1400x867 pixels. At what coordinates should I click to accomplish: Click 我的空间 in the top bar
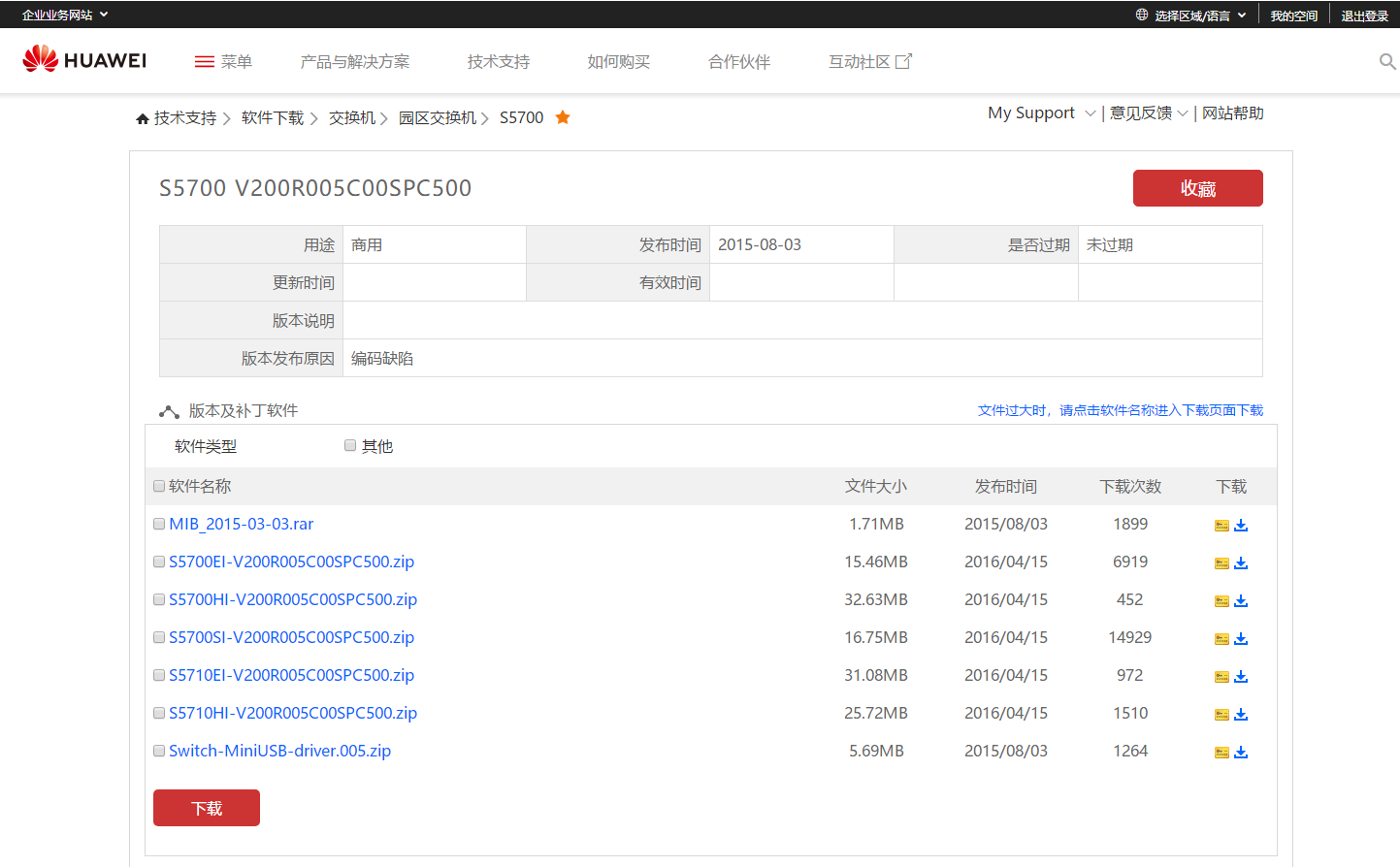click(1294, 16)
